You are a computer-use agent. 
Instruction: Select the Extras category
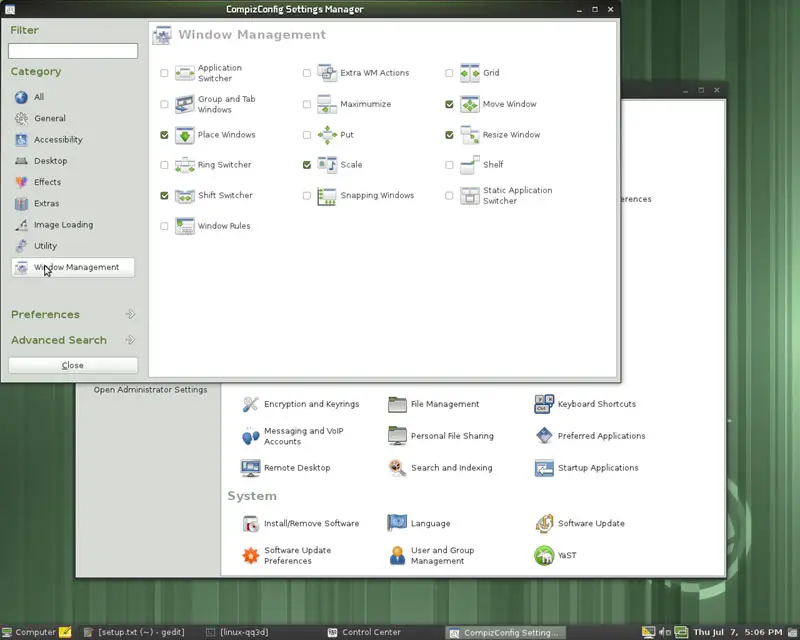point(73,204)
